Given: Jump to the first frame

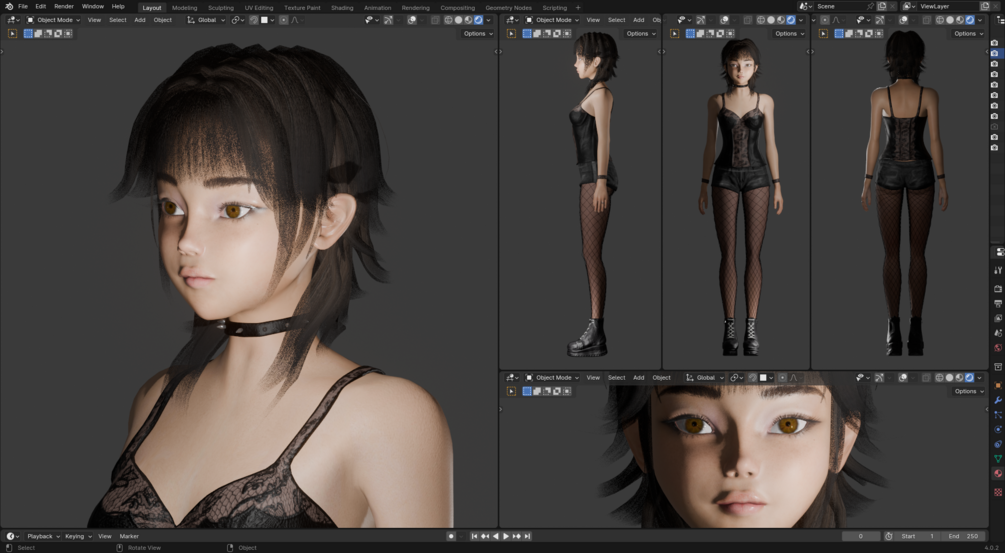Looking at the screenshot, I should coord(474,536).
